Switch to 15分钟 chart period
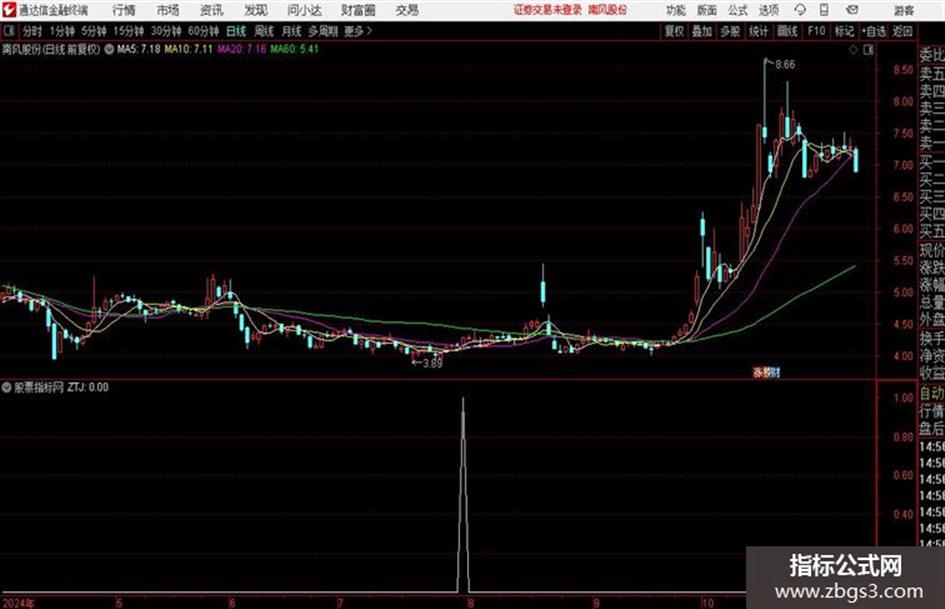Screen dimensions: 945x609 128,31
